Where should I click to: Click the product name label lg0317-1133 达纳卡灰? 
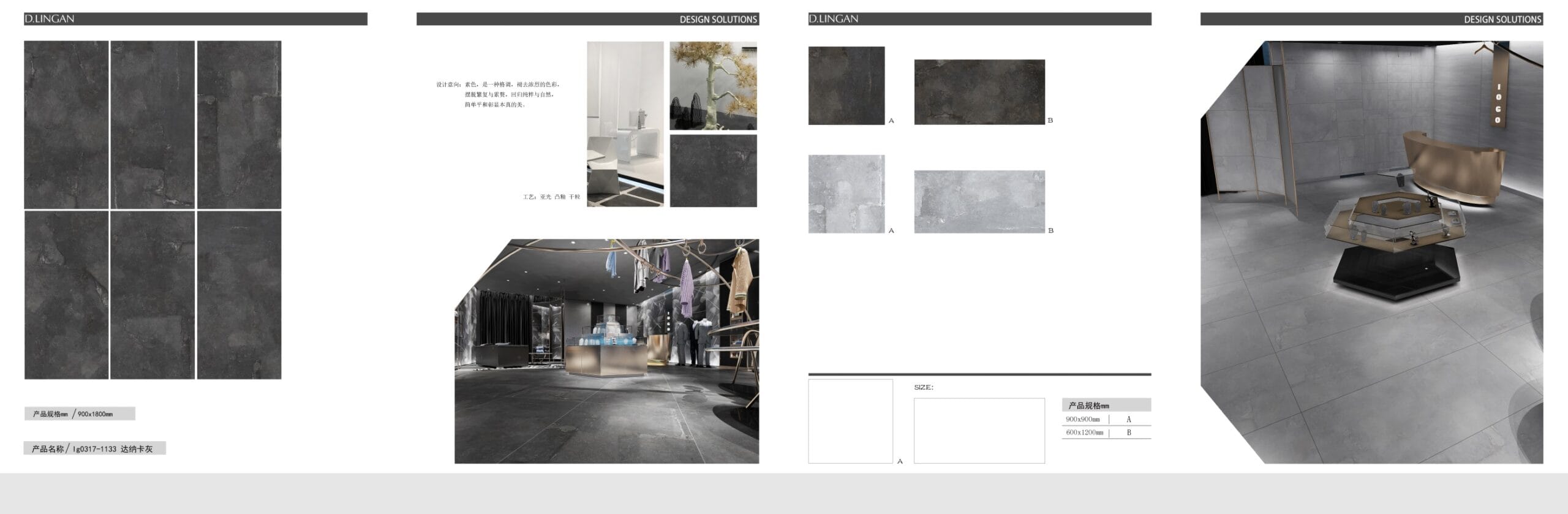point(94,449)
